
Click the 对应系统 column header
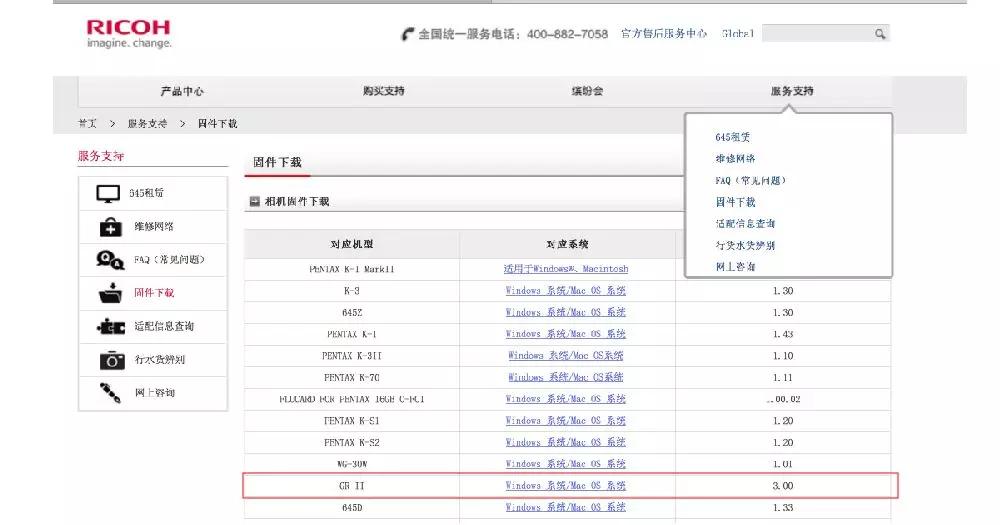pyautogui.click(x=567, y=244)
